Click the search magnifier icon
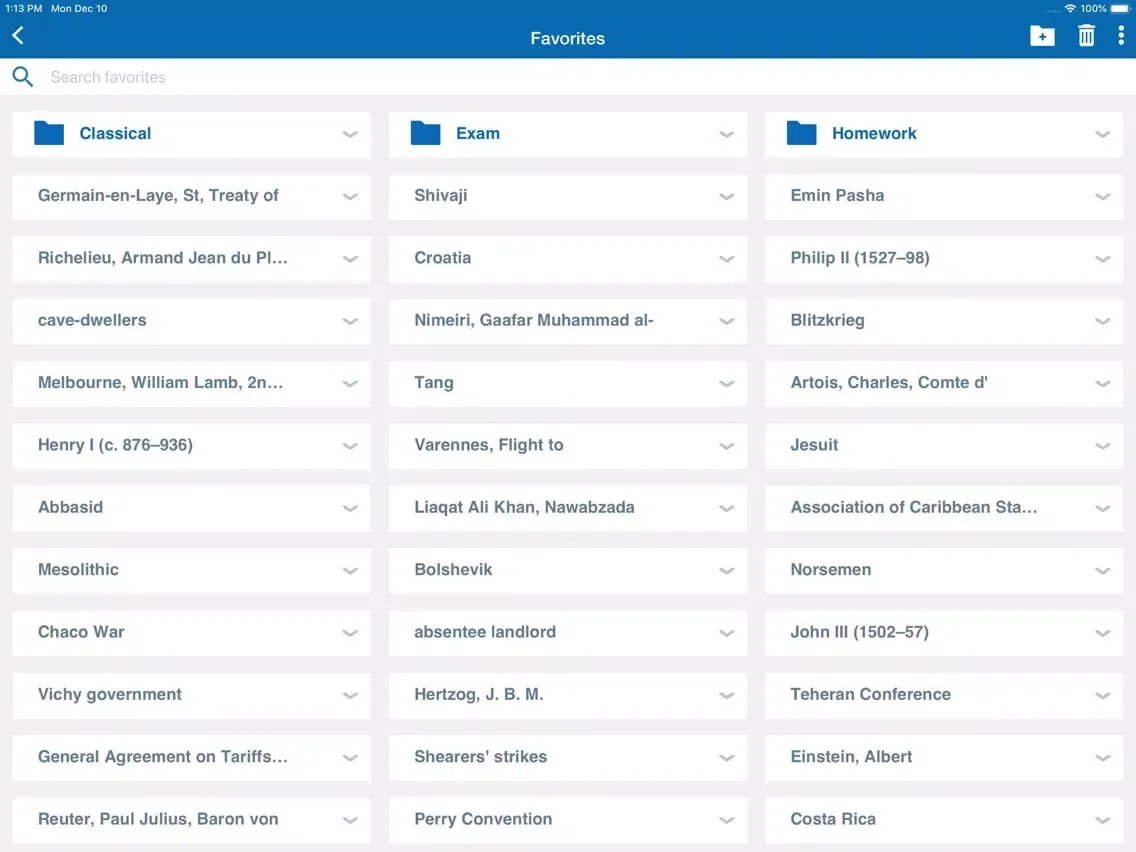1136x852 pixels. point(23,77)
